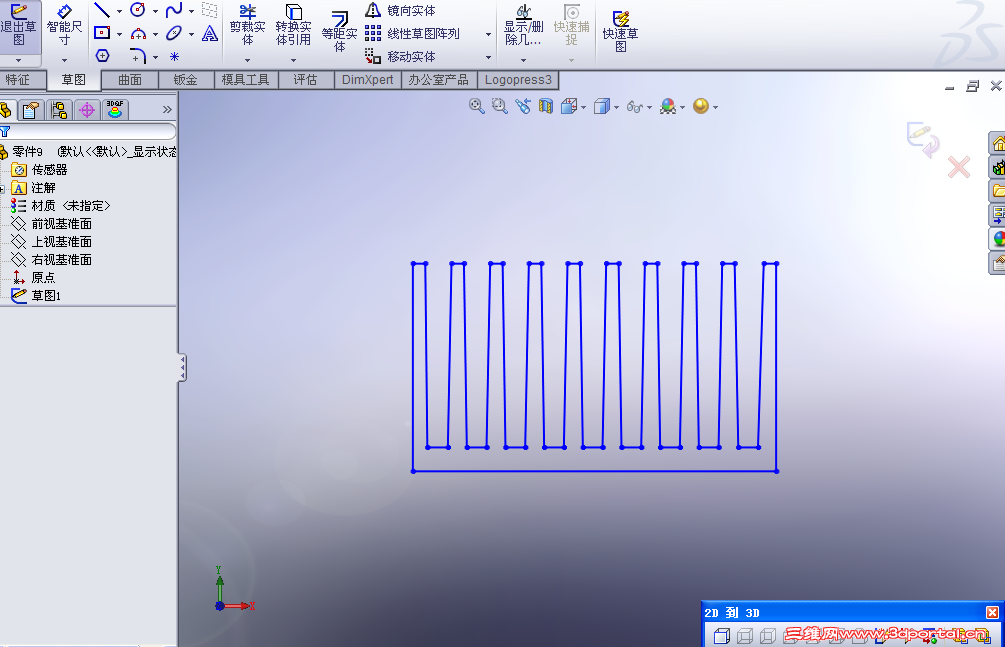Open the DimXpertManager panel tab
1005x647 pixels.
coord(87,110)
